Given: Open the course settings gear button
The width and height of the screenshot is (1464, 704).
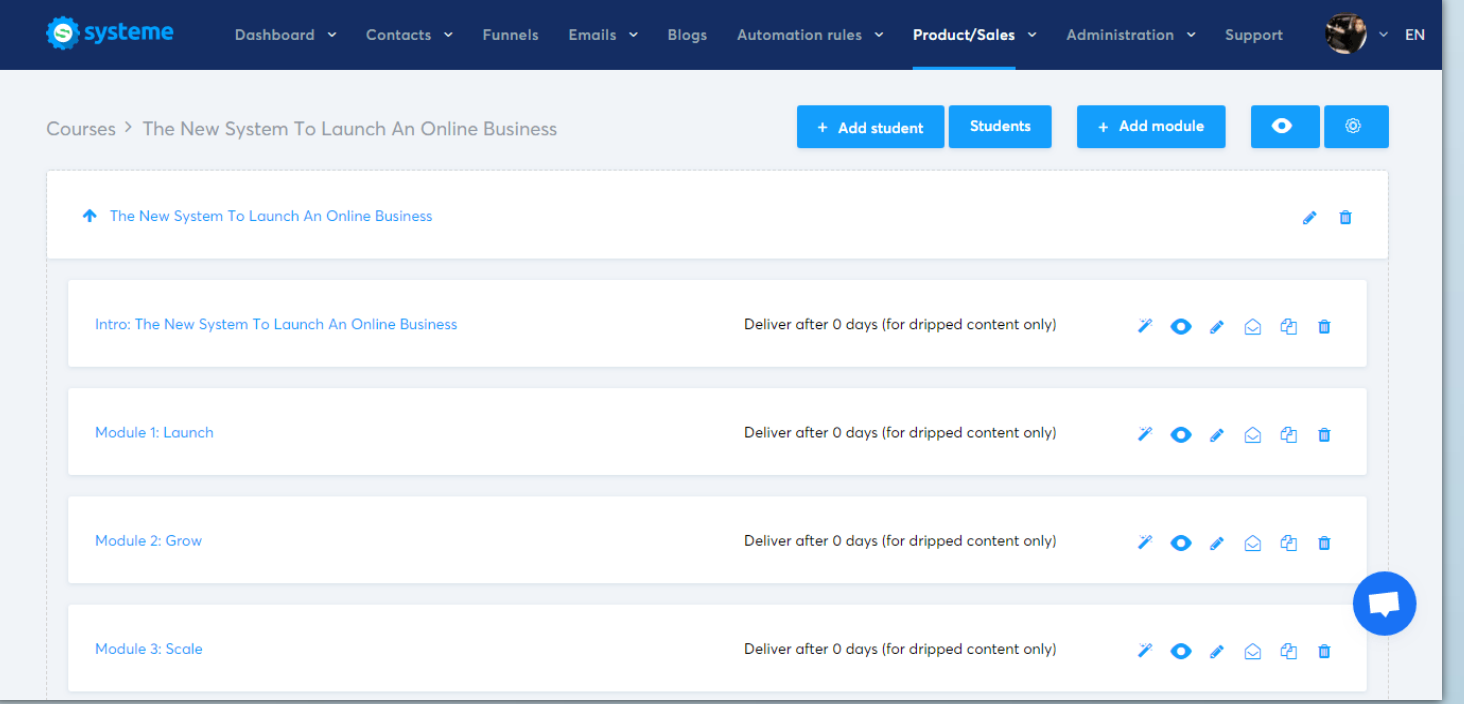Looking at the screenshot, I should [x=1355, y=127].
